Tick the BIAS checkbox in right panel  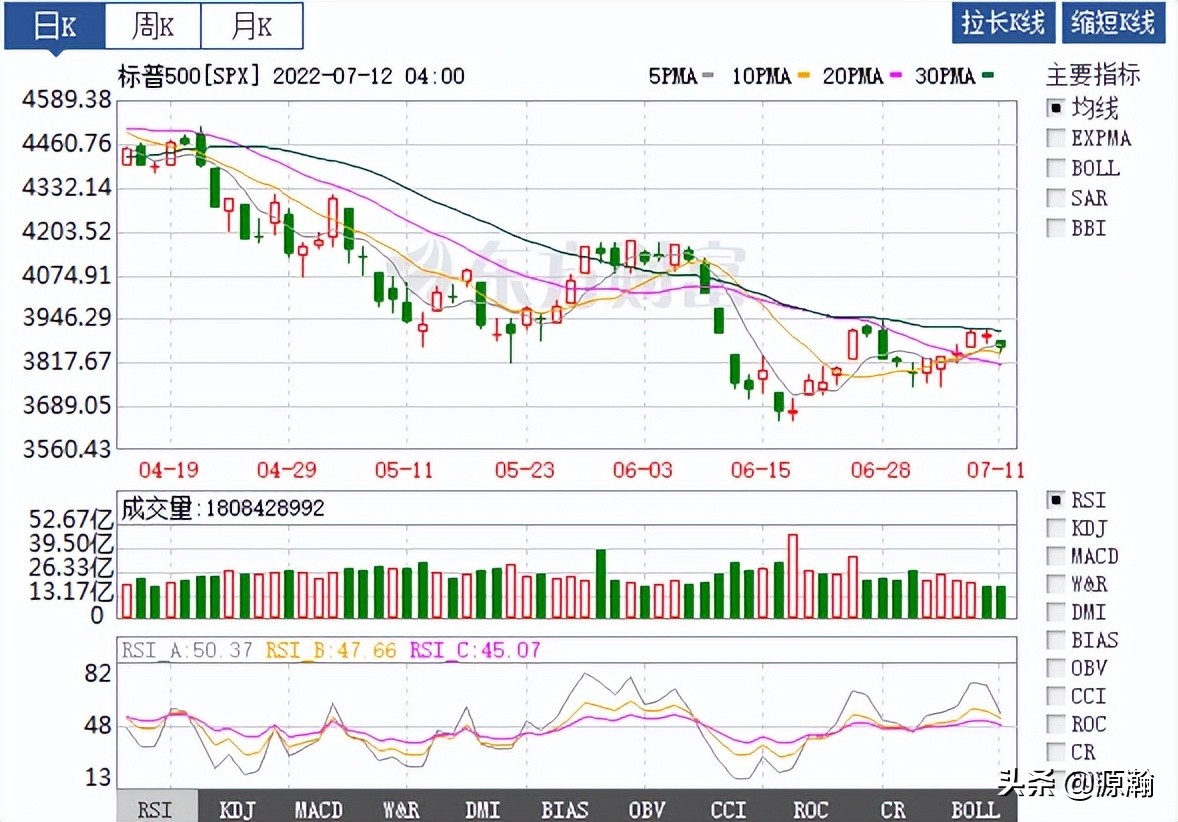pyautogui.click(x=1056, y=640)
